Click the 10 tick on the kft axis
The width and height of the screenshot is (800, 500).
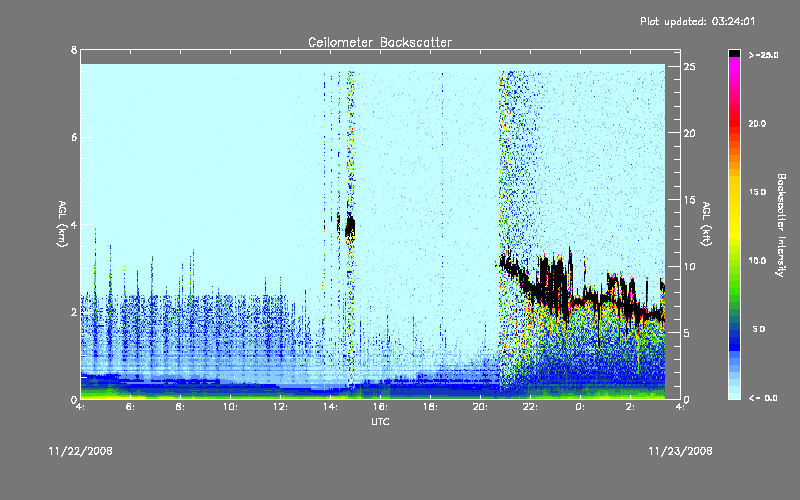[x=689, y=266]
